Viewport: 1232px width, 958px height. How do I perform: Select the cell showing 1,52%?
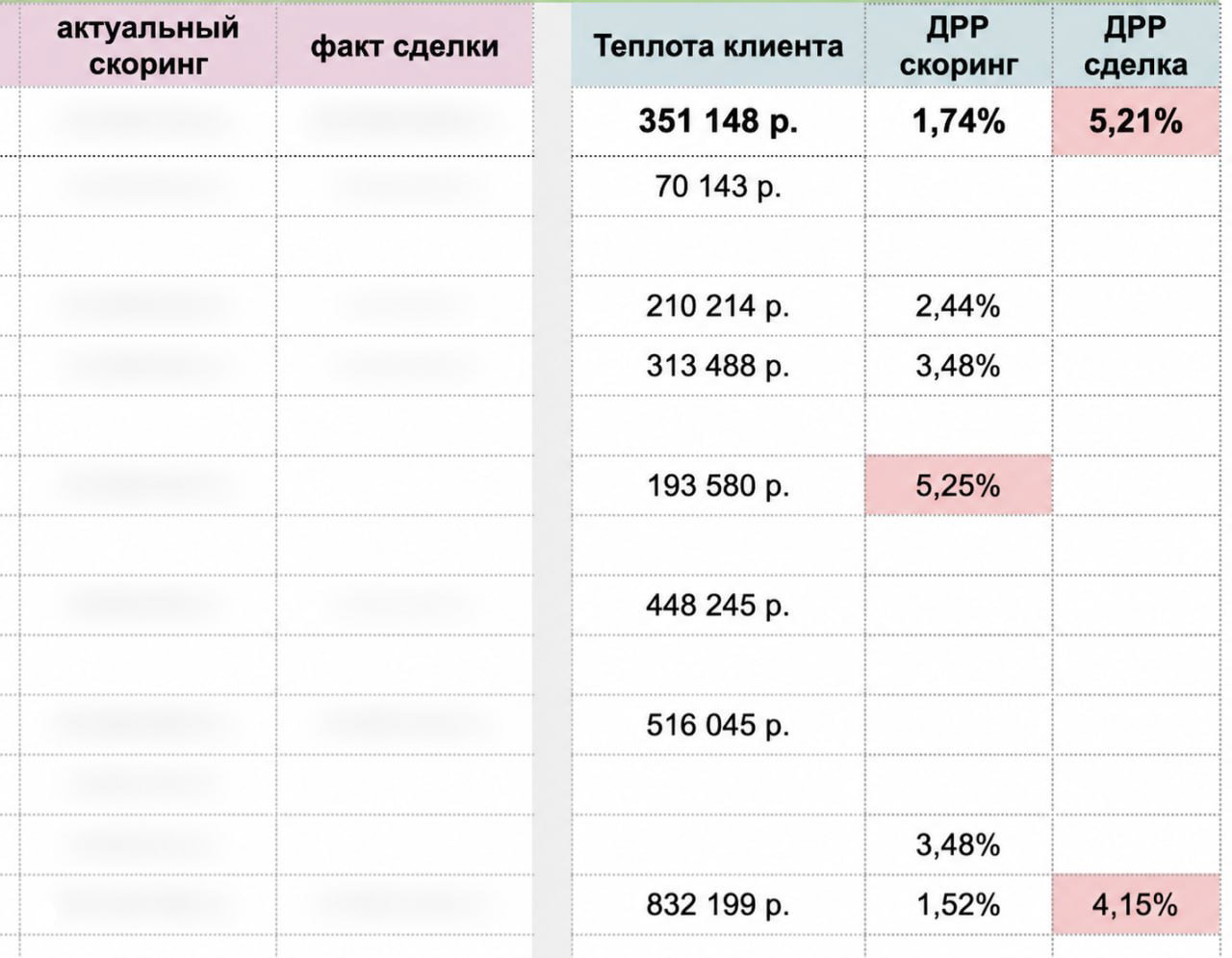click(959, 904)
